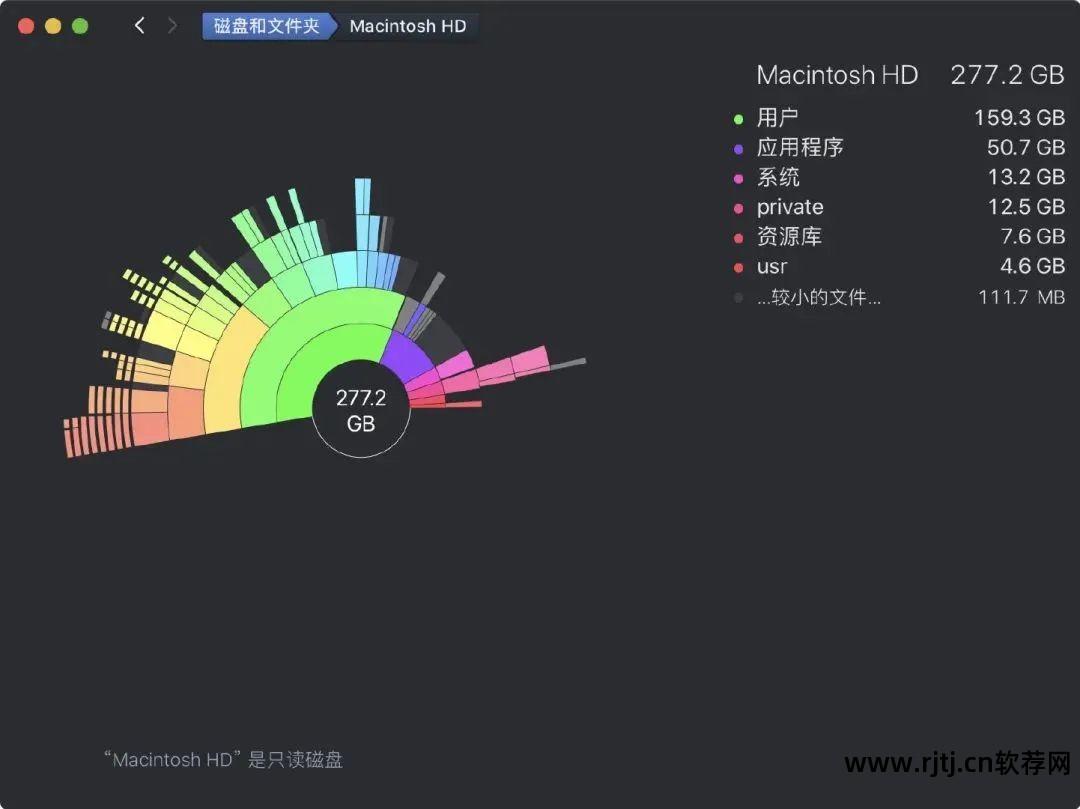Click the ...较小的文件... legend row
1080x809 pixels.
click(818, 297)
